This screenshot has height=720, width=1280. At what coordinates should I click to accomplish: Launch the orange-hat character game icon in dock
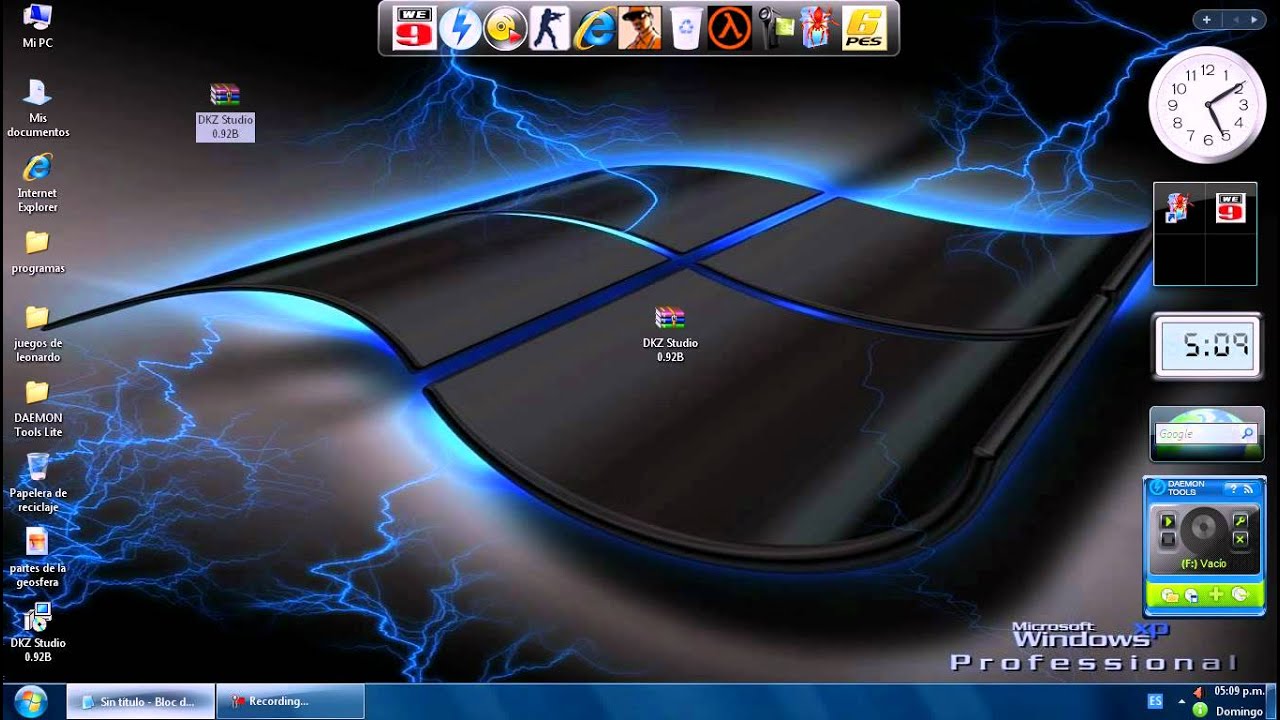(640, 28)
